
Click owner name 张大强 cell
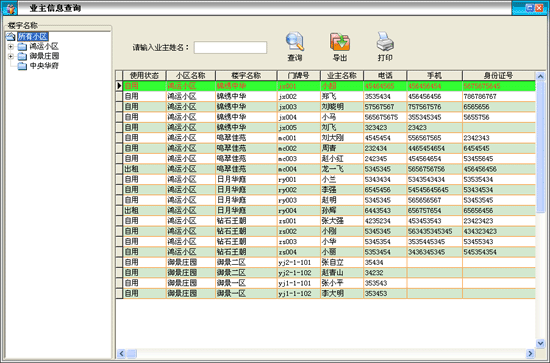(x=342, y=221)
